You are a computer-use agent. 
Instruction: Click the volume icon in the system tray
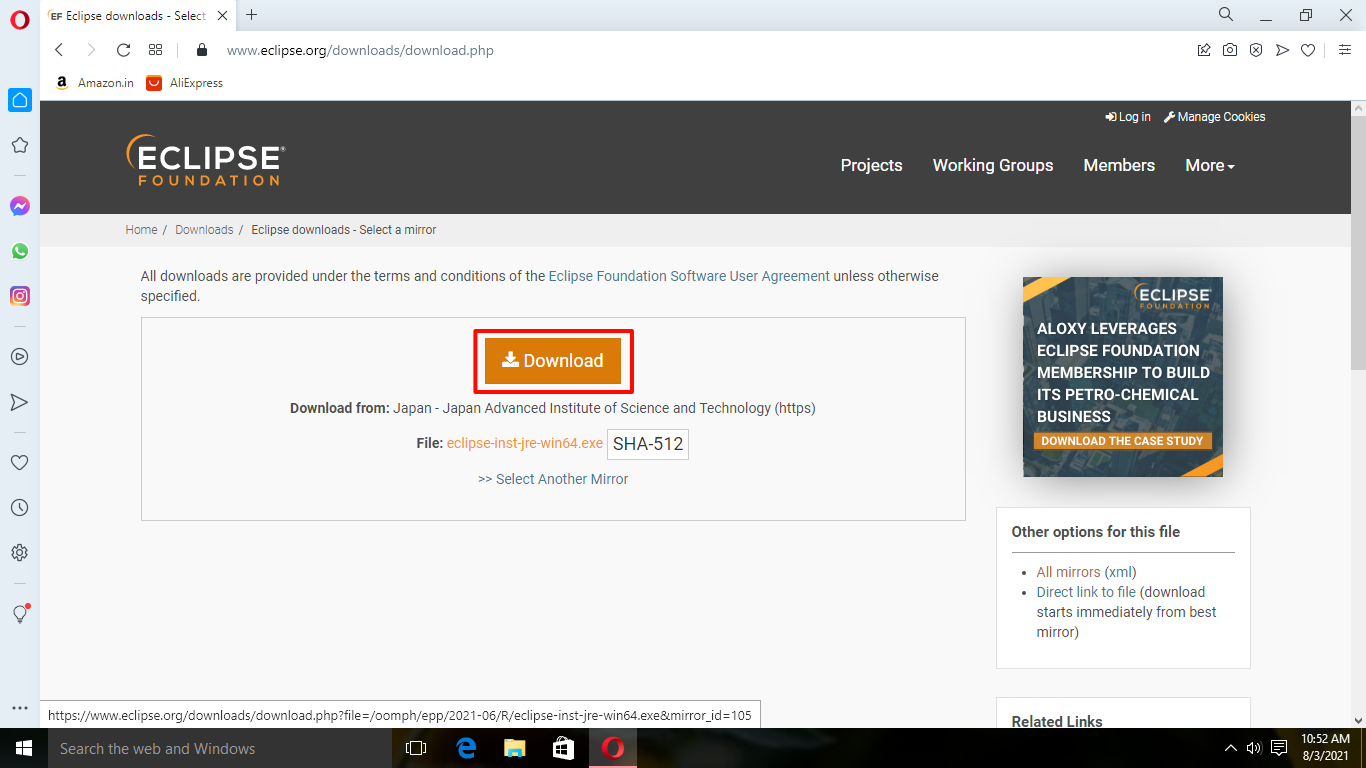(1254, 748)
